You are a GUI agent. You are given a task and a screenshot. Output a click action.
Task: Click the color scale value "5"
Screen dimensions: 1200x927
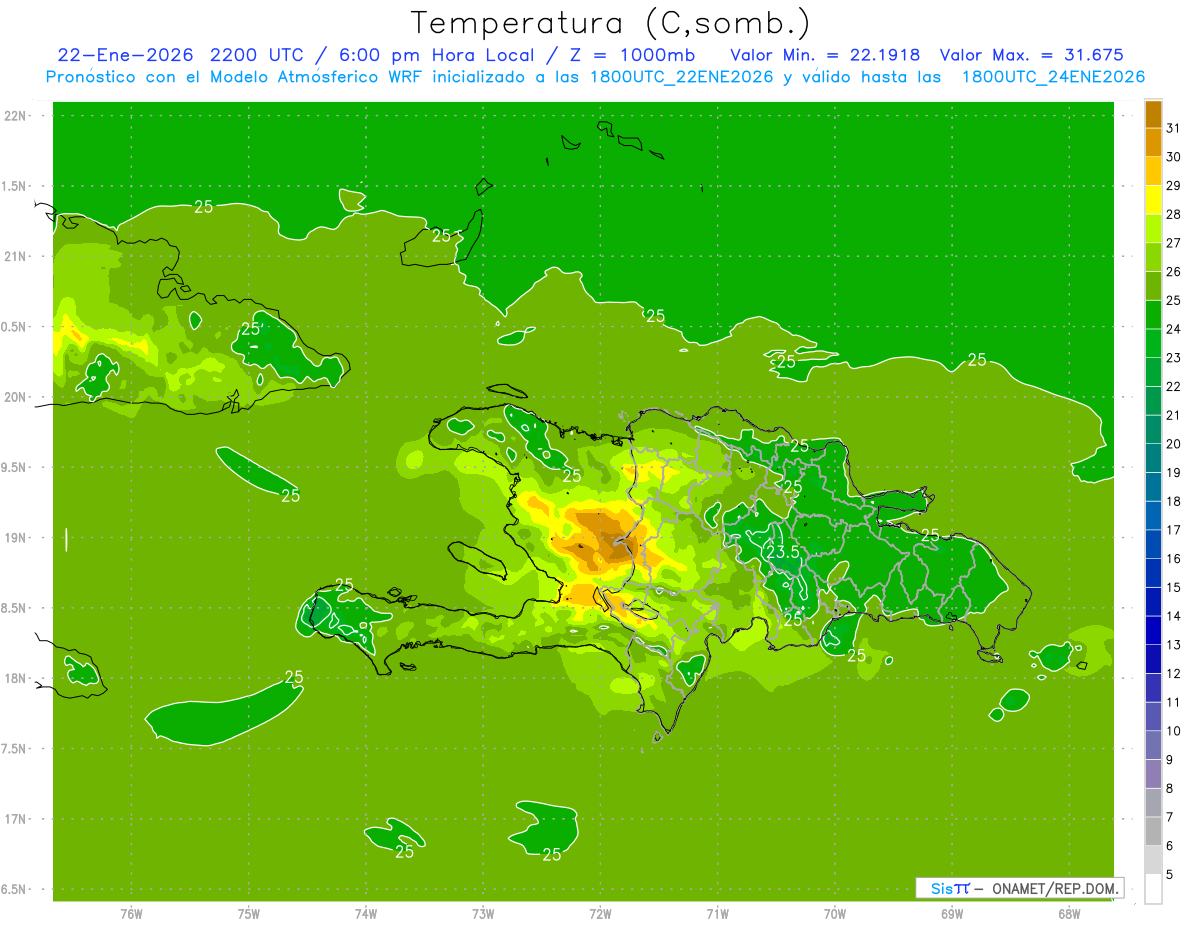click(x=1170, y=875)
